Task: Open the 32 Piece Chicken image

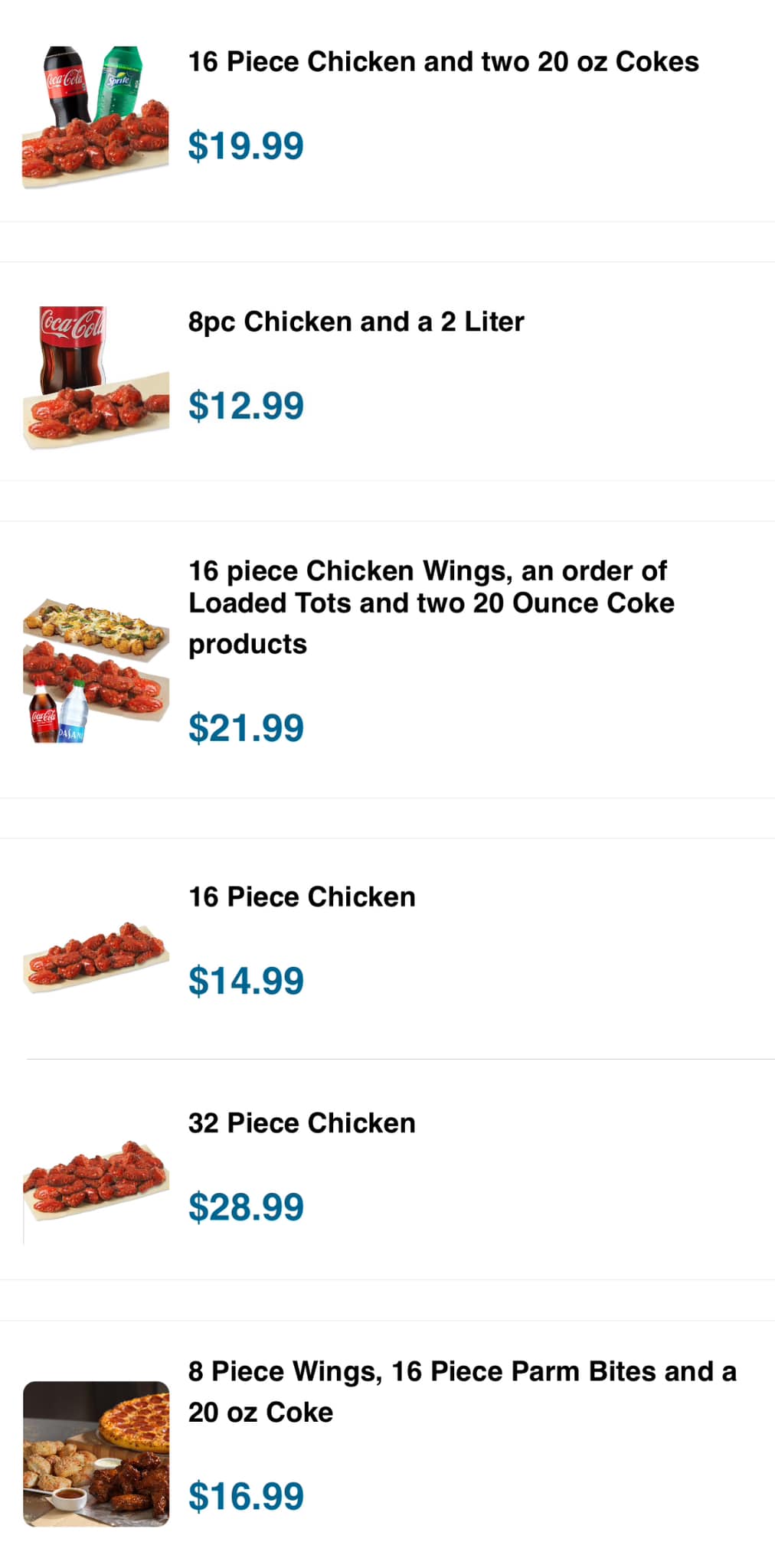Action: (x=96, y=1179)
